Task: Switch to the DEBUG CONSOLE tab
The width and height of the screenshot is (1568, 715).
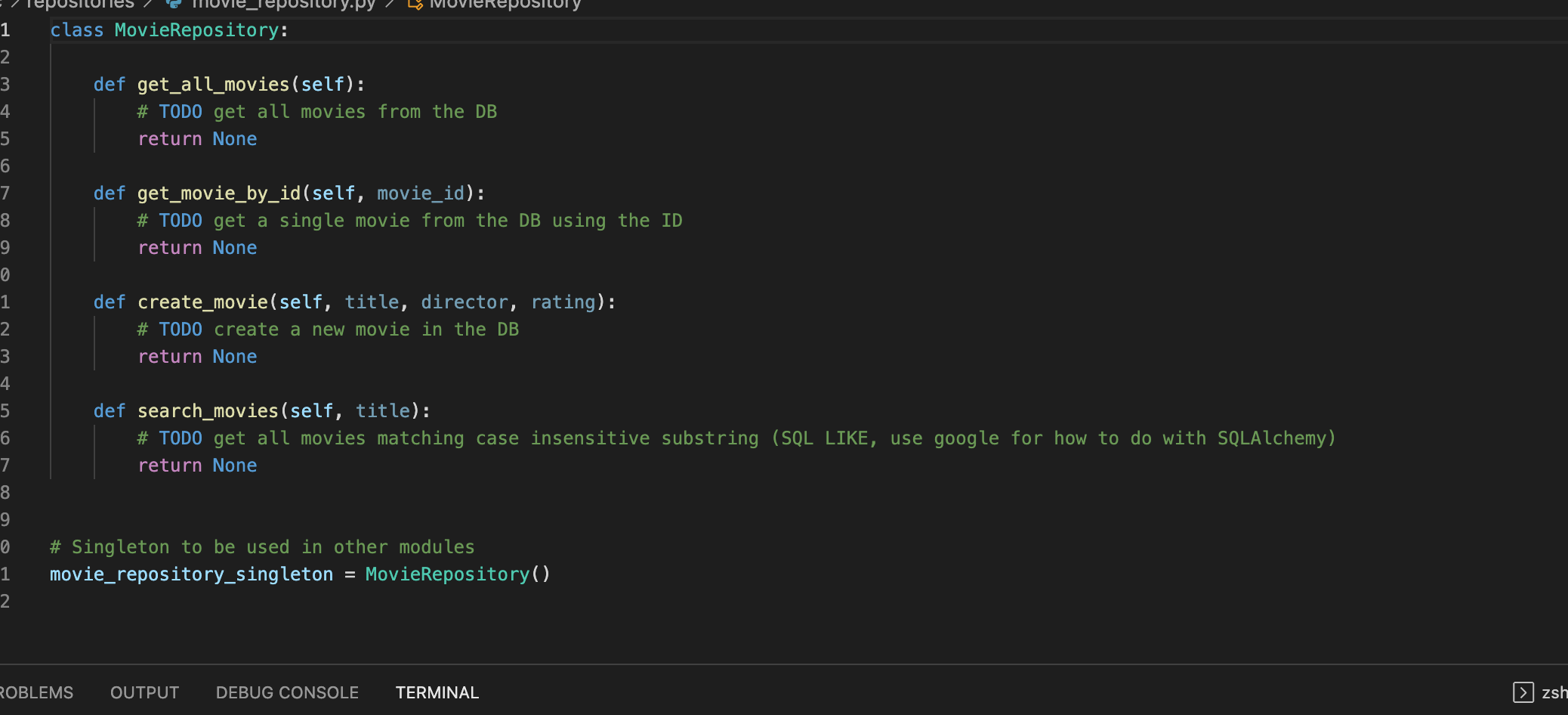Action: pyautogui.click(x=286, y=692)
